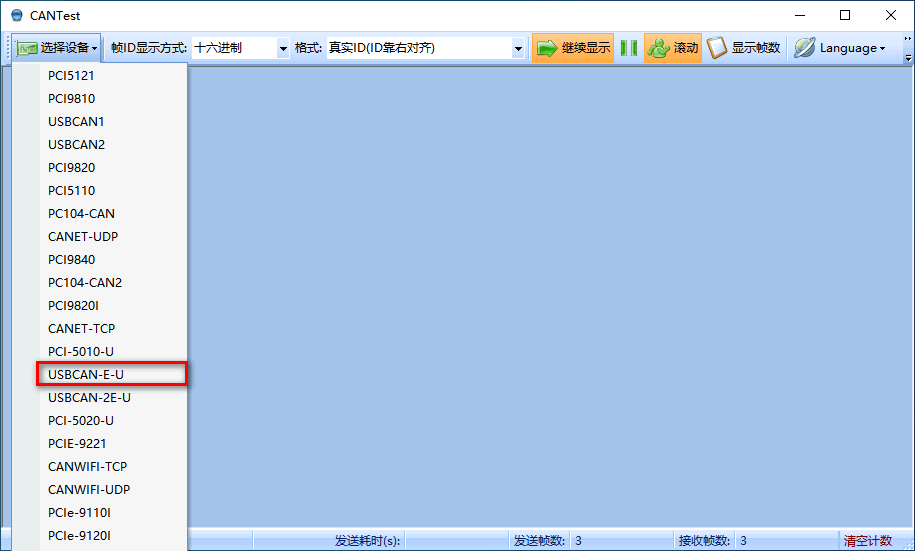
Task: Expand the 格式 real ID format combo box
Action: [518, 48]
